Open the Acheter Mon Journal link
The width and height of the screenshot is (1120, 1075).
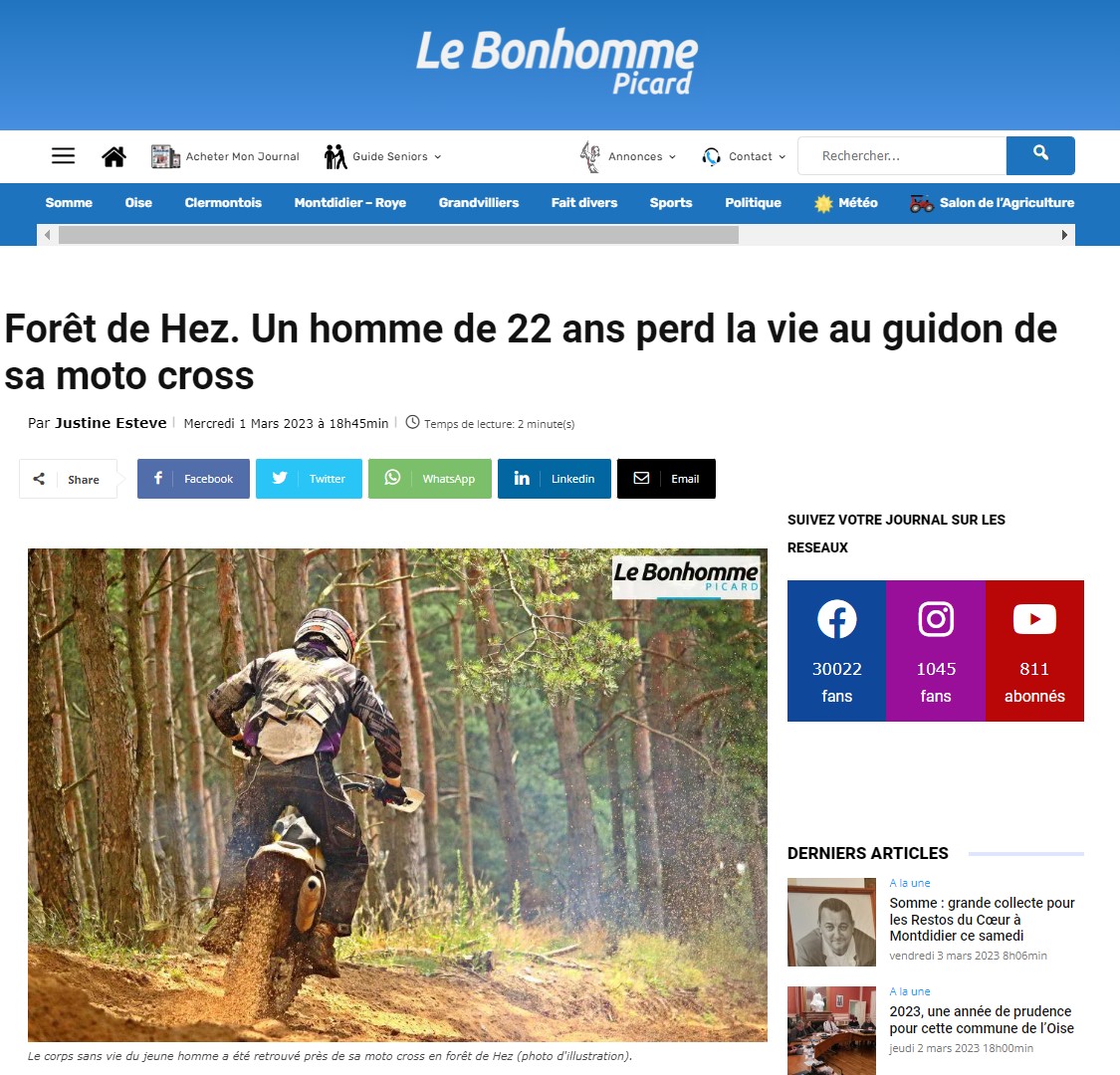(x=225, y=156)
